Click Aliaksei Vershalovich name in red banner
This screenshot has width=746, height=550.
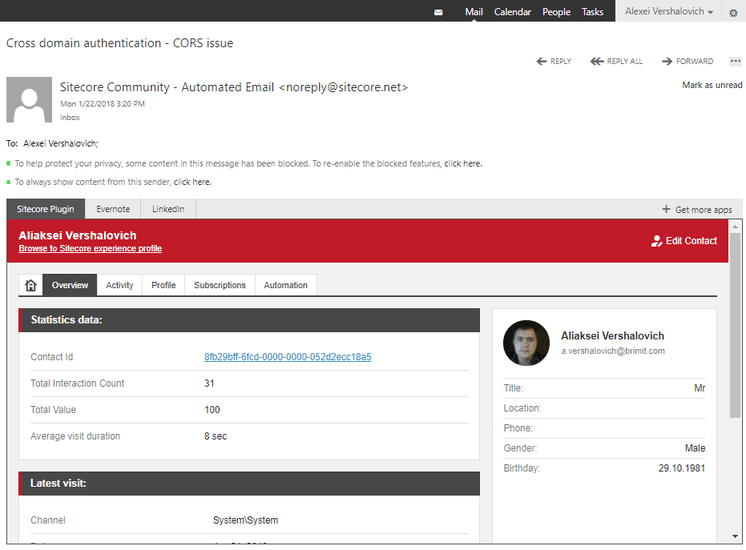pyautogui.click(x=78, y=236)
